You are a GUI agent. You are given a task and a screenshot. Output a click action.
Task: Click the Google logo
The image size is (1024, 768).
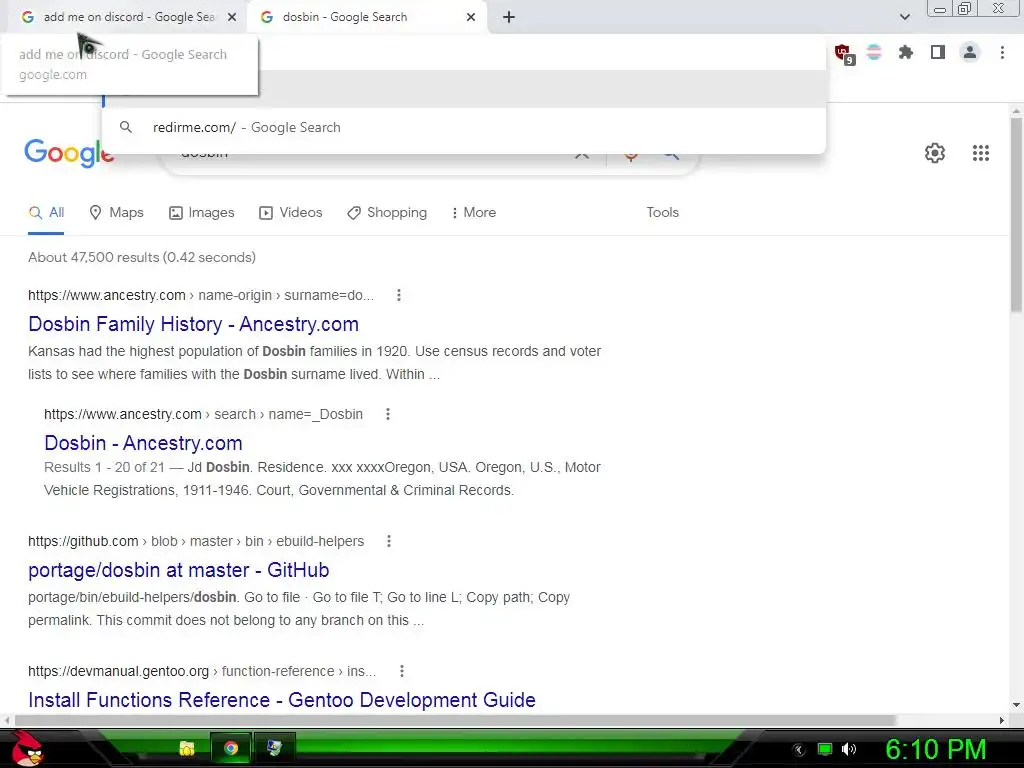[x=69, y=153]
